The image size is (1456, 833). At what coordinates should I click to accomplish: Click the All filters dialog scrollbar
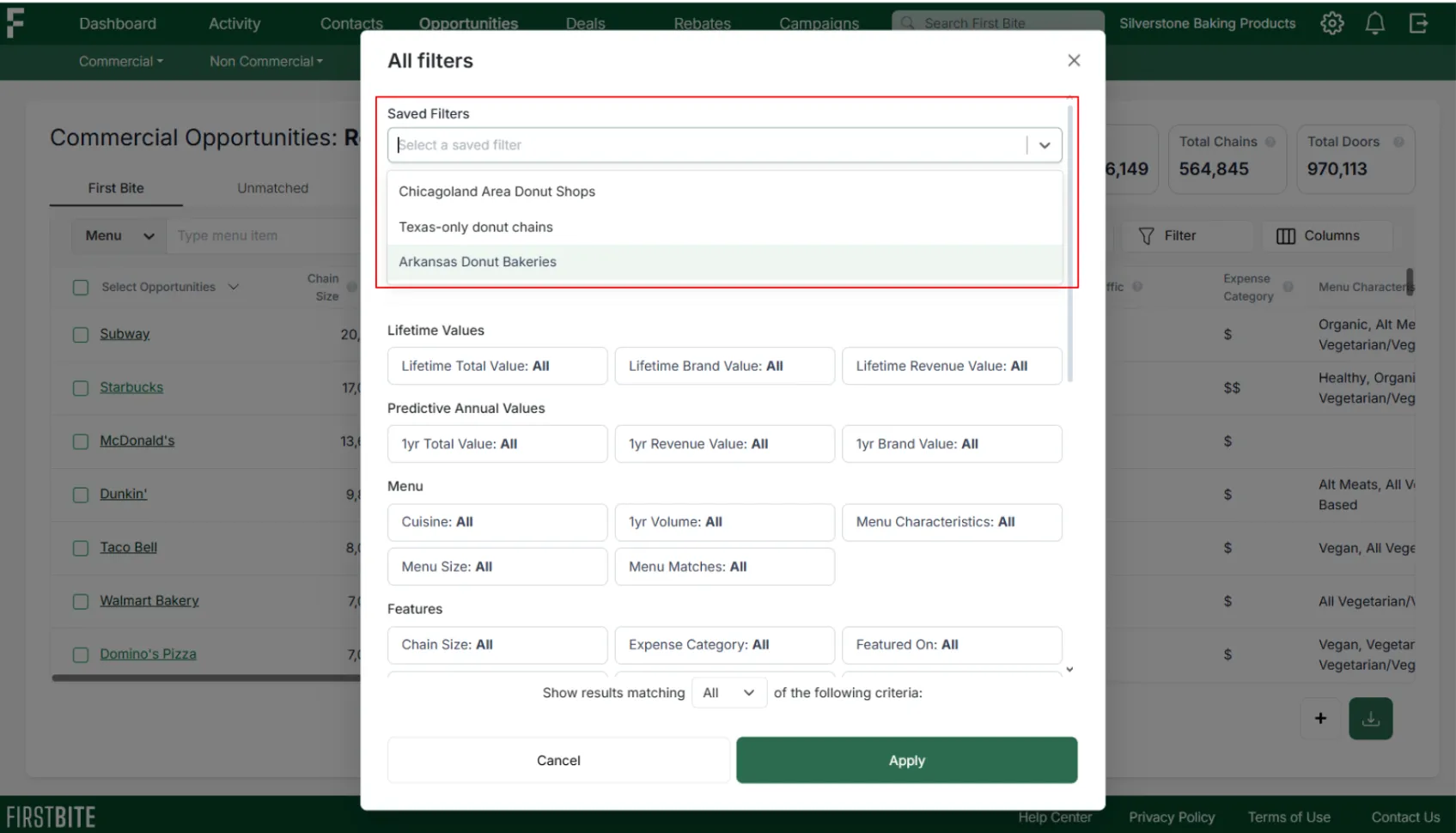1069,243
